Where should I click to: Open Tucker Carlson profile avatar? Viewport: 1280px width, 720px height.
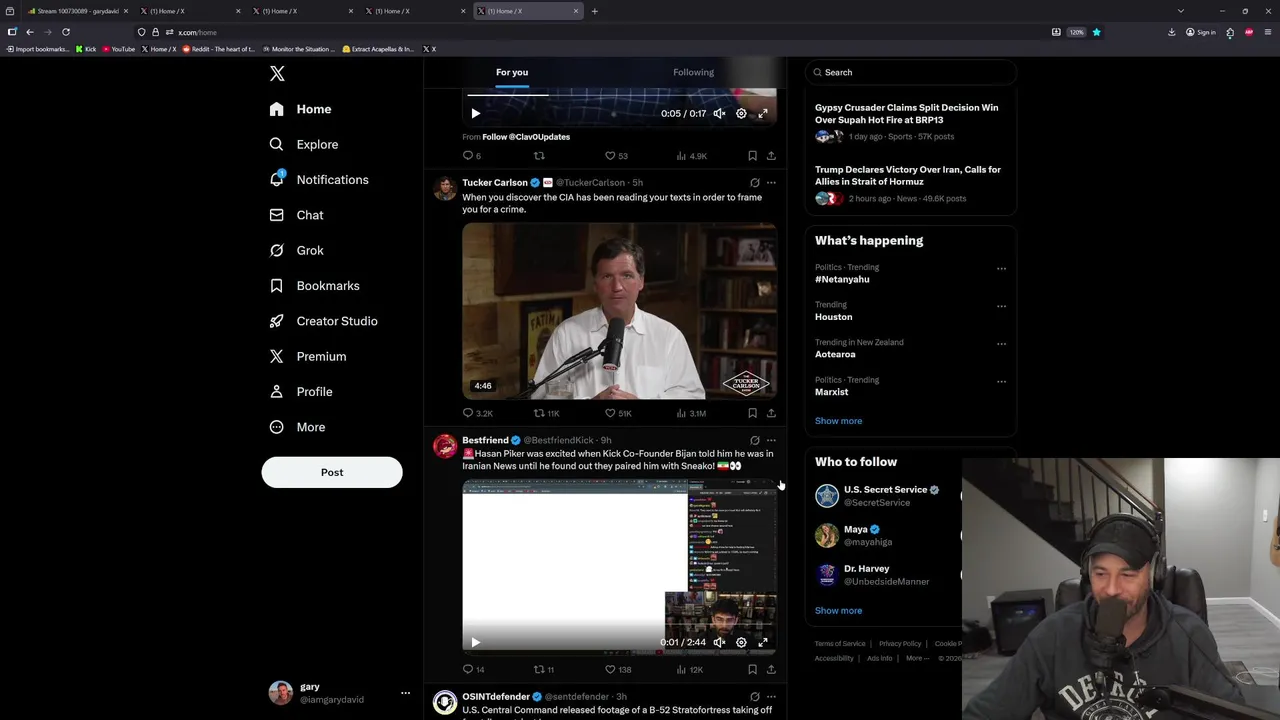click(445, 189)
